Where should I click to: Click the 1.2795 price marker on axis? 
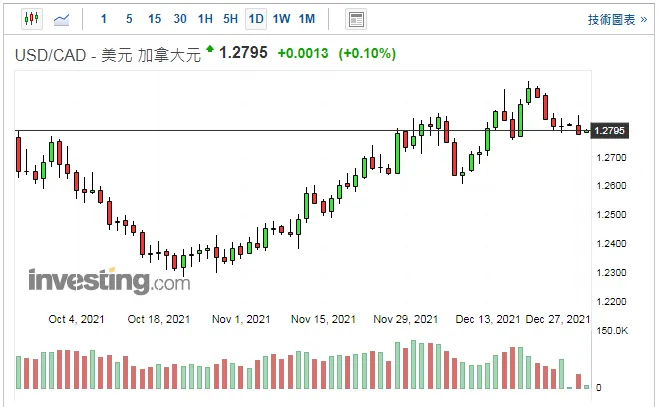[609, 130]
